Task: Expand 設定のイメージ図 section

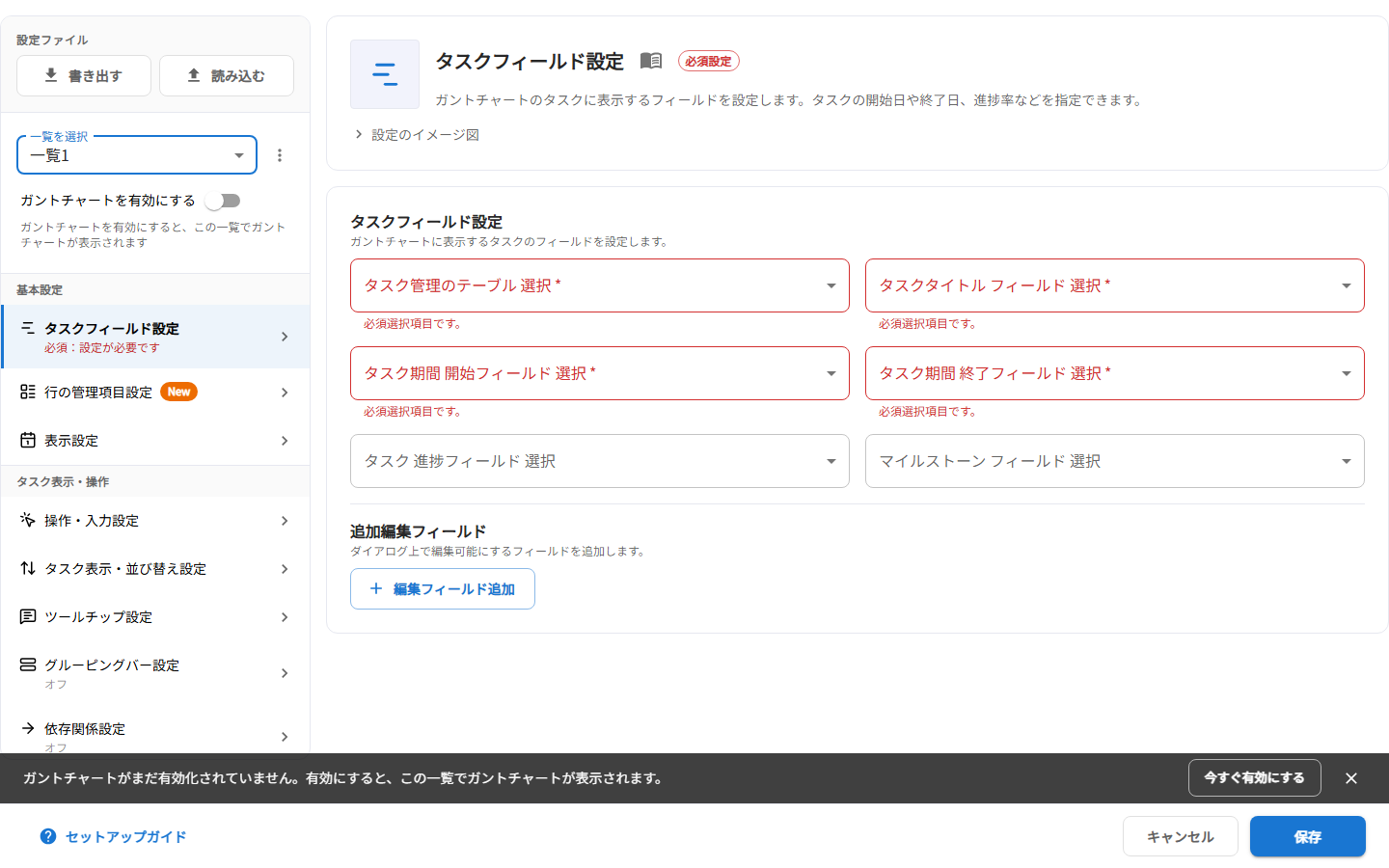Action: pos(417,135)
